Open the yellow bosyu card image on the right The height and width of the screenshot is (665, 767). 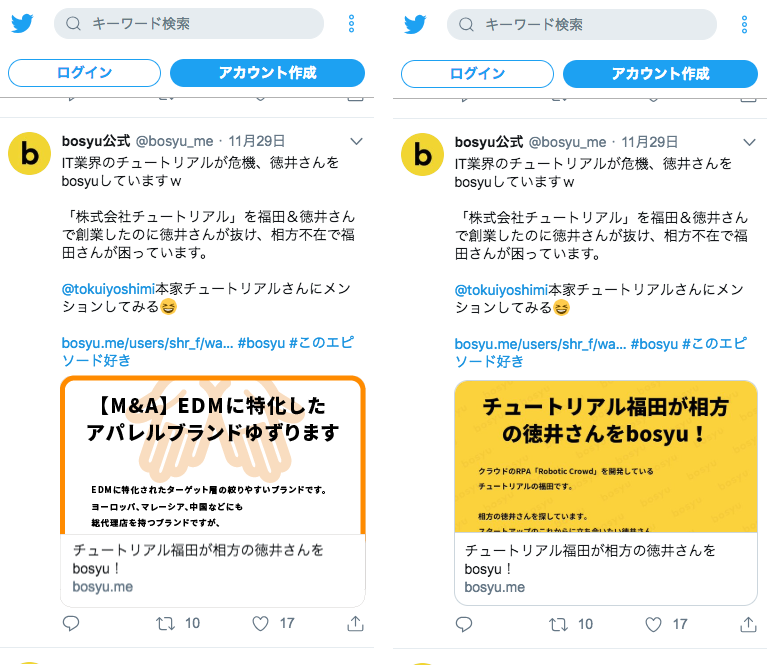point(606,457)
